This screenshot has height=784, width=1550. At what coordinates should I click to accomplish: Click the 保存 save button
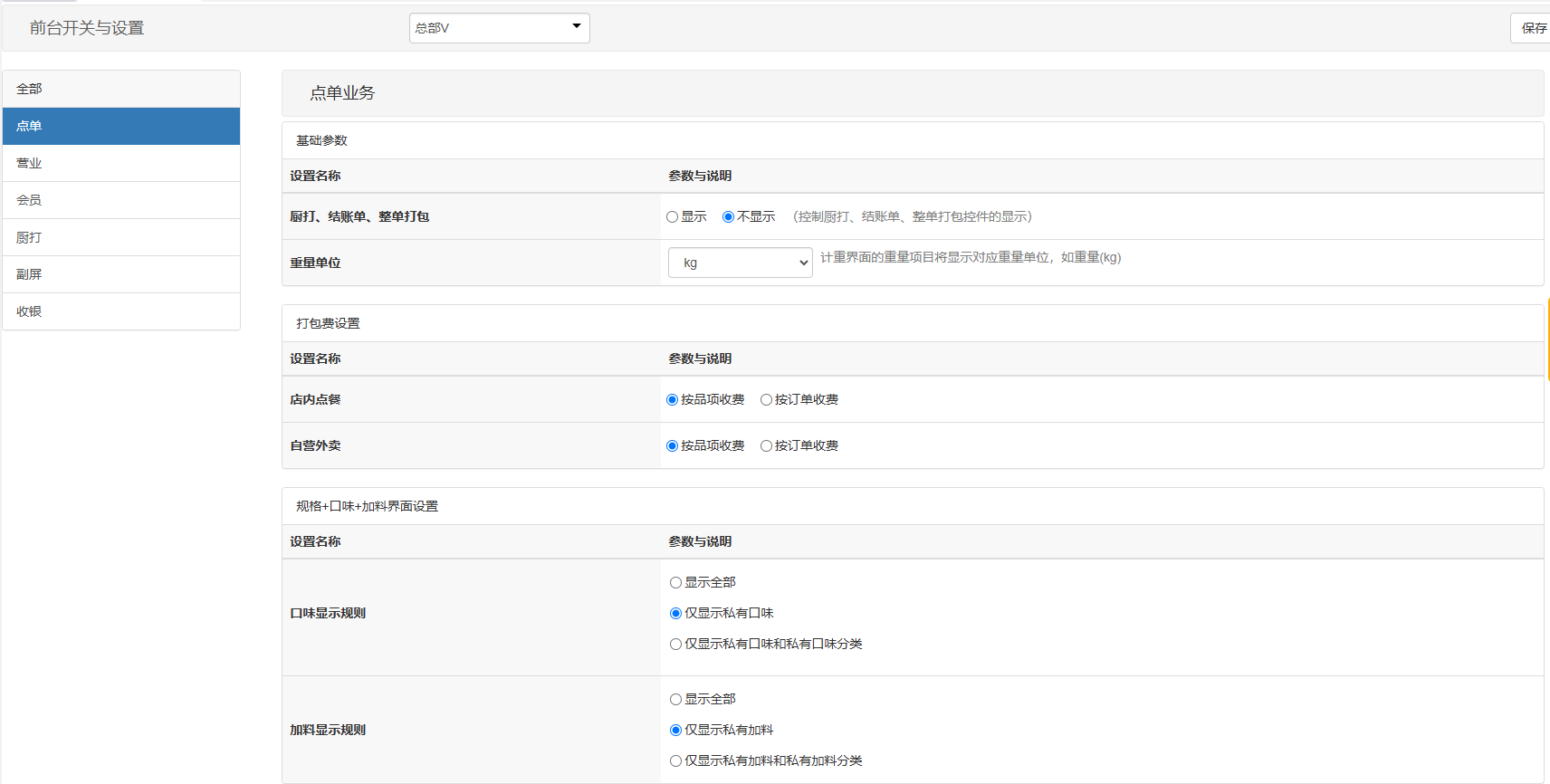1533,28
